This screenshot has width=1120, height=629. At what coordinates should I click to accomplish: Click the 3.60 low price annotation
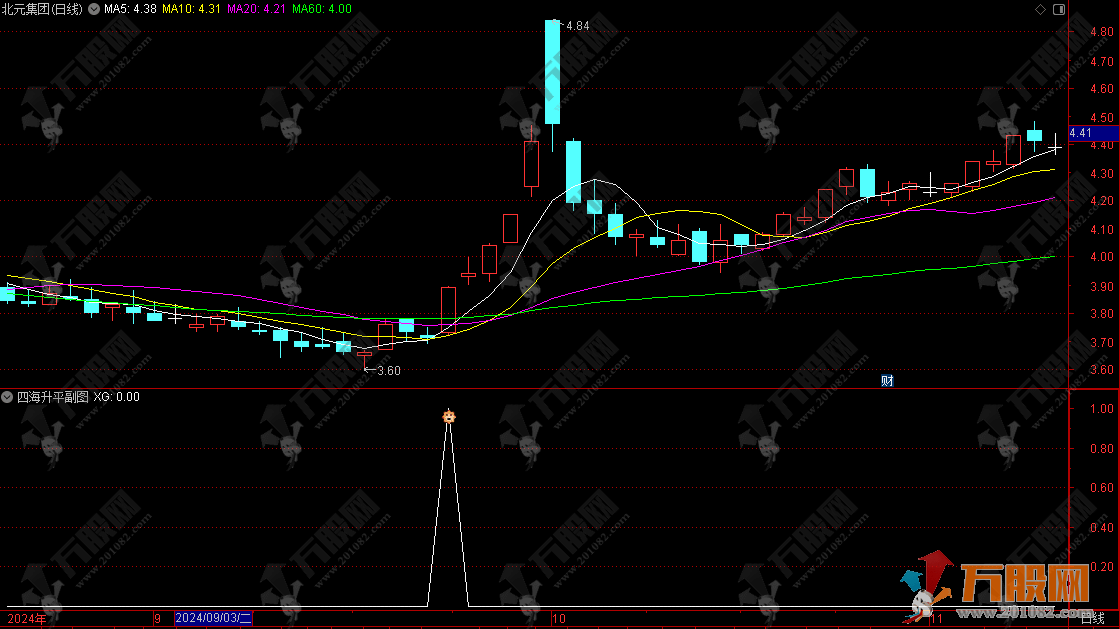pos(389,371)
